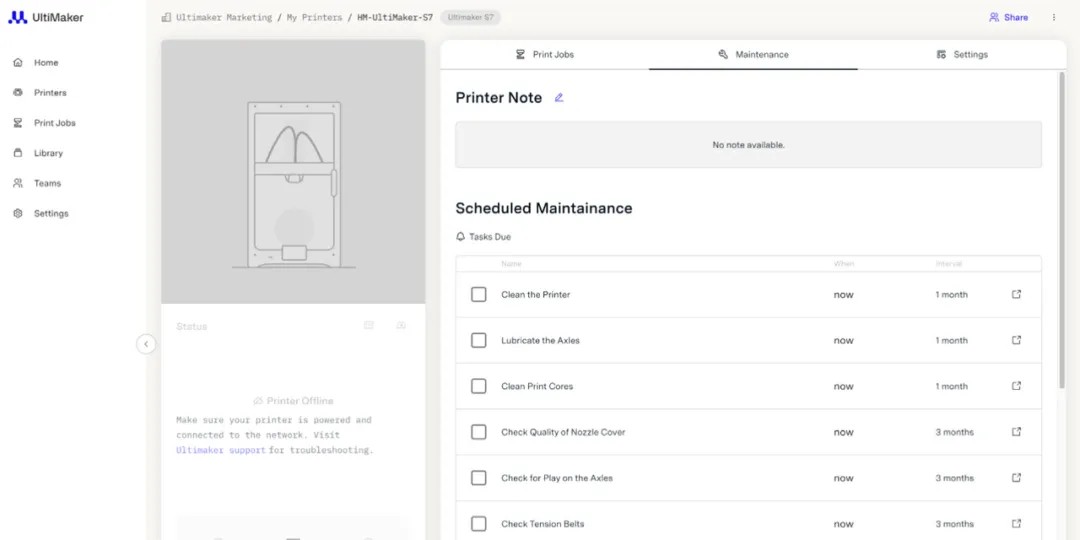This screenshot has height=540, width=1080.
Task: Open external link for Nozzle Cover check
Action: 1016,432
